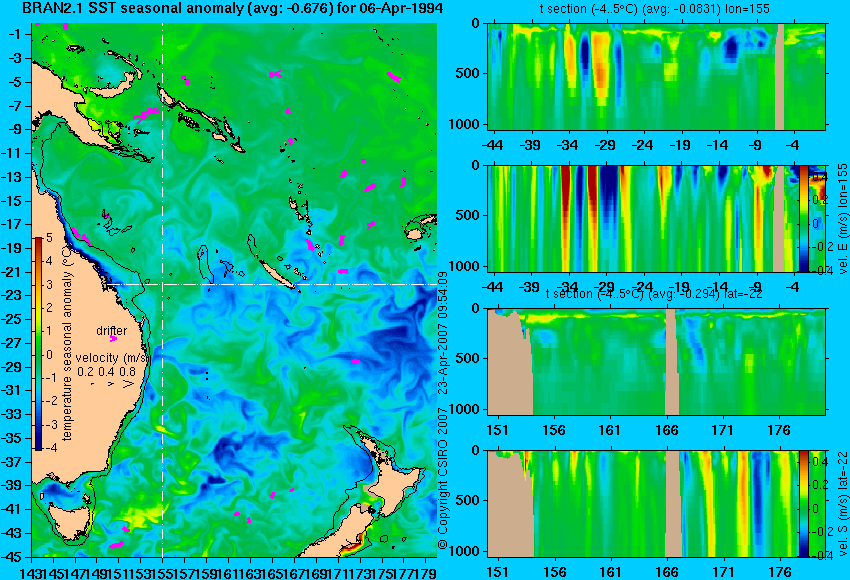850x580 pixels.
Task: Click '-14' under the eastward velocity section
Action: pos(718,287)
